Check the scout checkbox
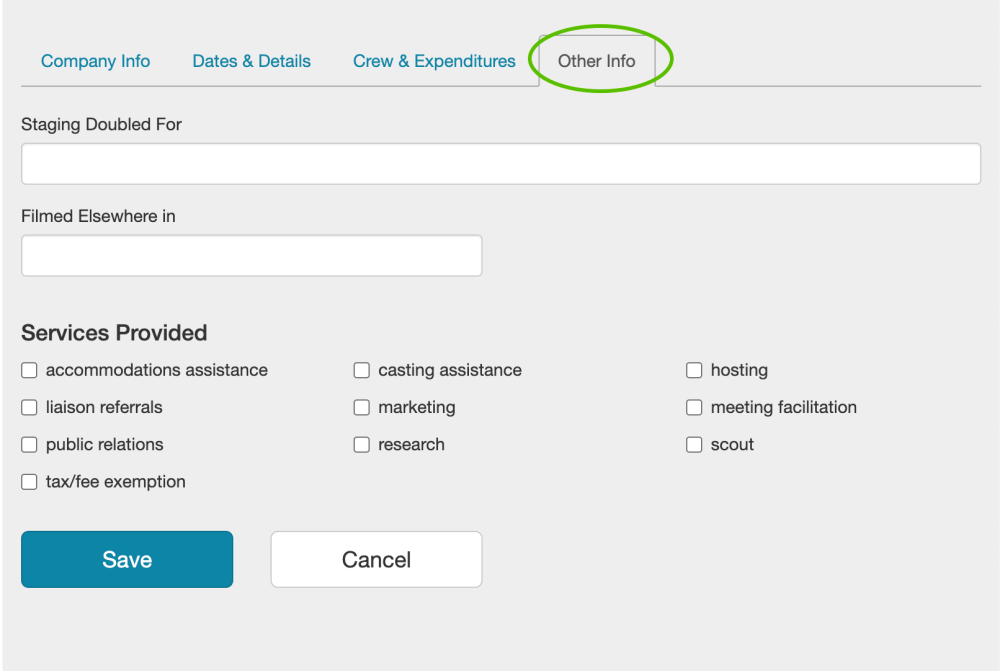This screenshot has width=1000, height=671. (x=694, y=445)
